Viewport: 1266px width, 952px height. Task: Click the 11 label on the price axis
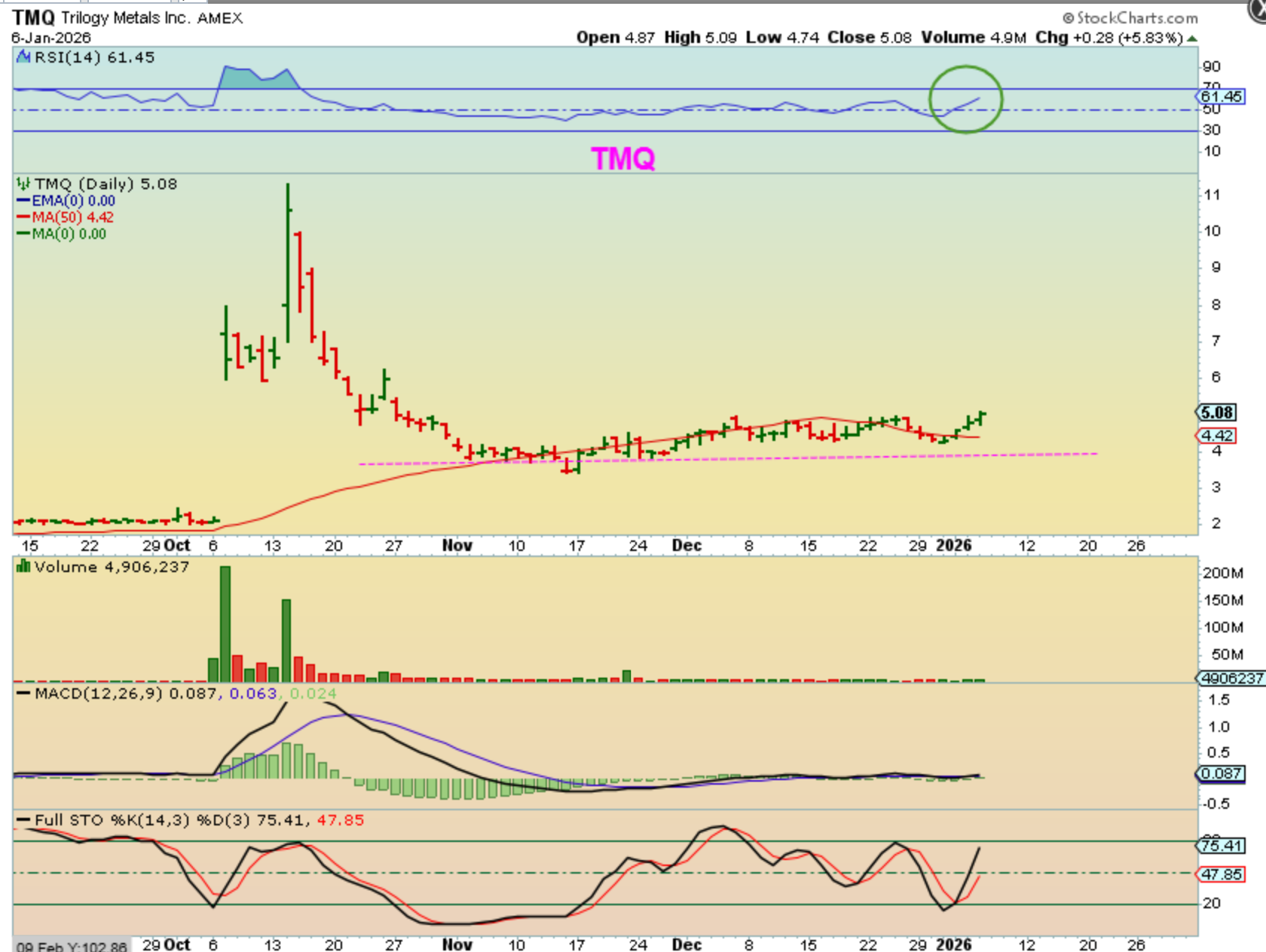1212,195
